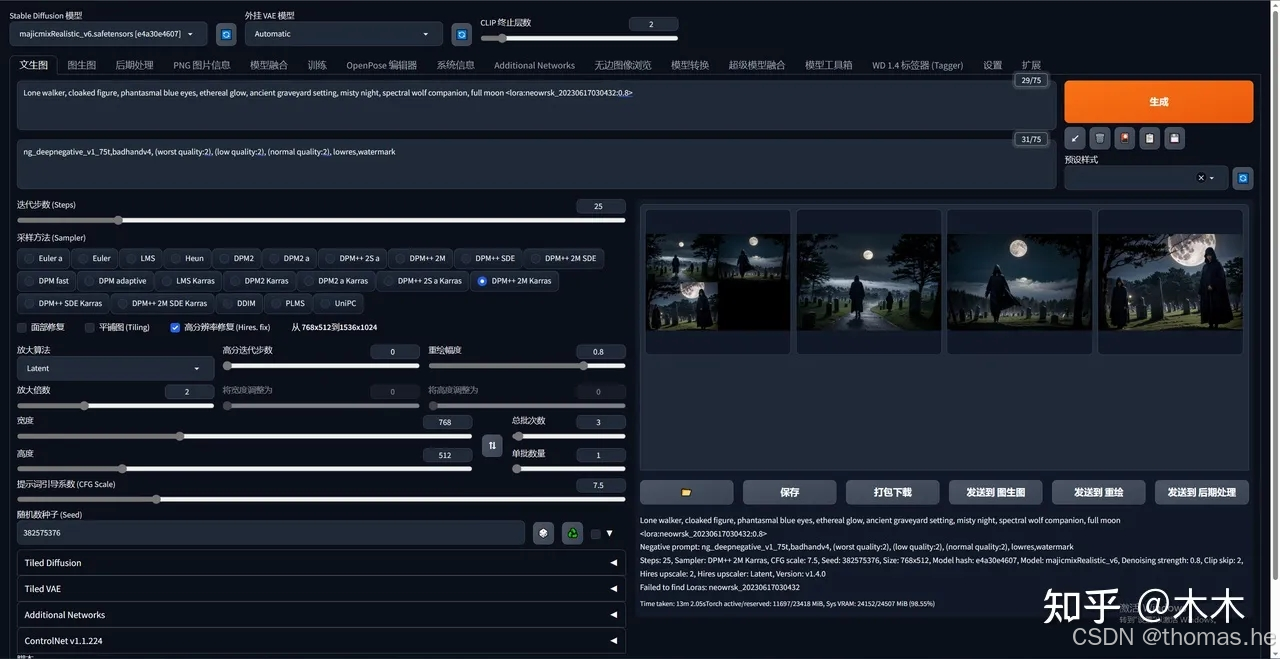Open the 模型融合 tab

[269, 65]
